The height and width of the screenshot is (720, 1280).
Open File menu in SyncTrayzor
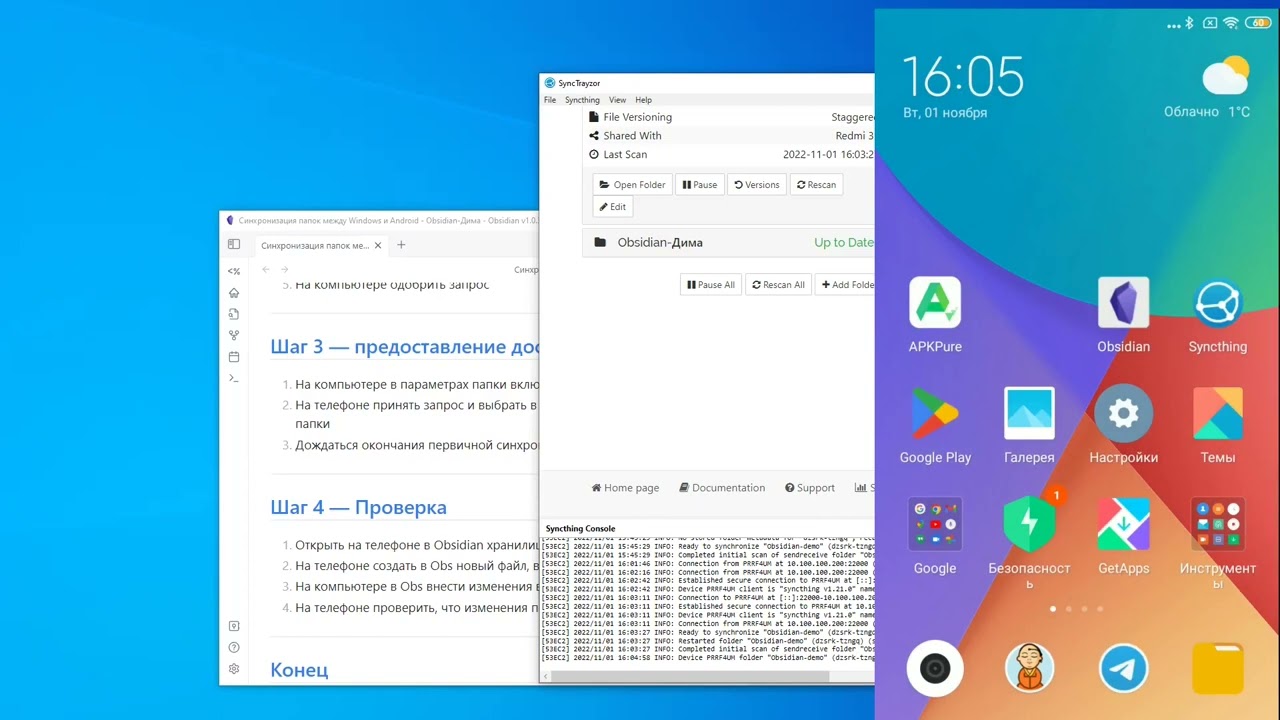[x=550, y=100]
